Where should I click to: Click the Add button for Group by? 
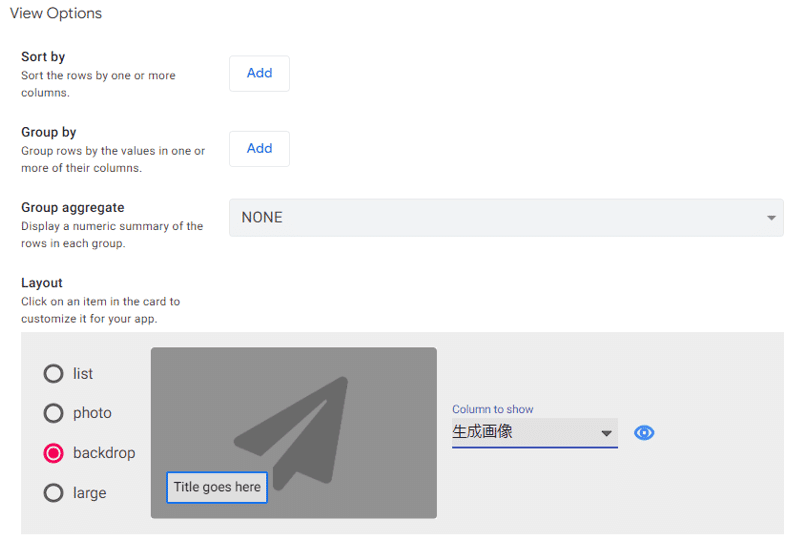click(259, 149)
